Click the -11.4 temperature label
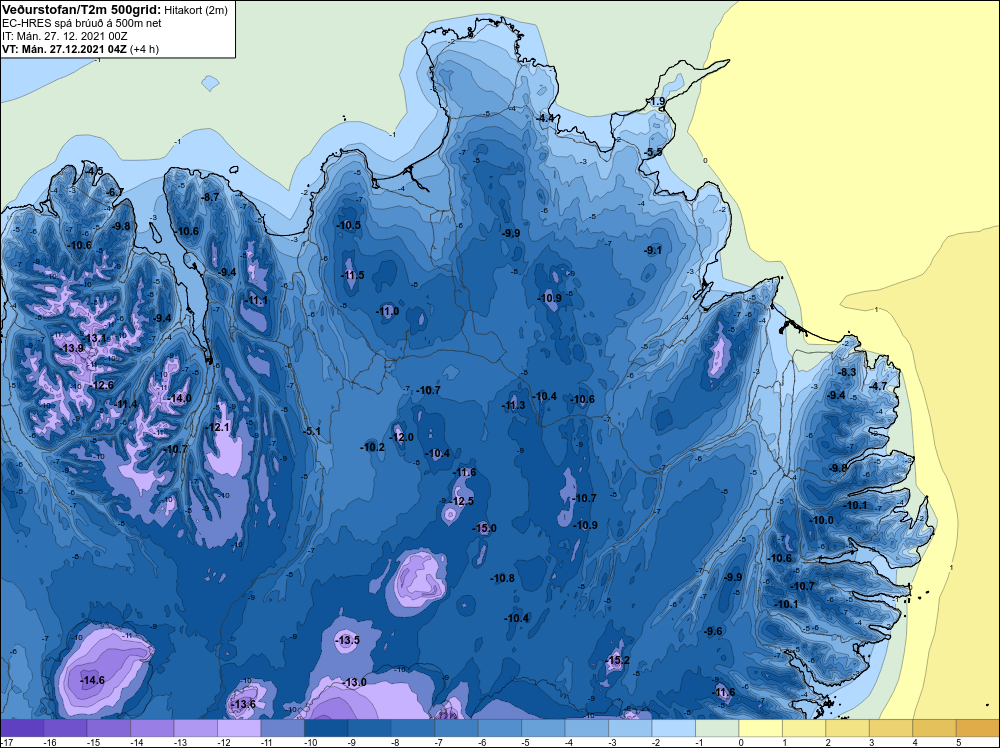Image resolution: width=1000 pixels, height=748 pixels. (x=125, y=404)
